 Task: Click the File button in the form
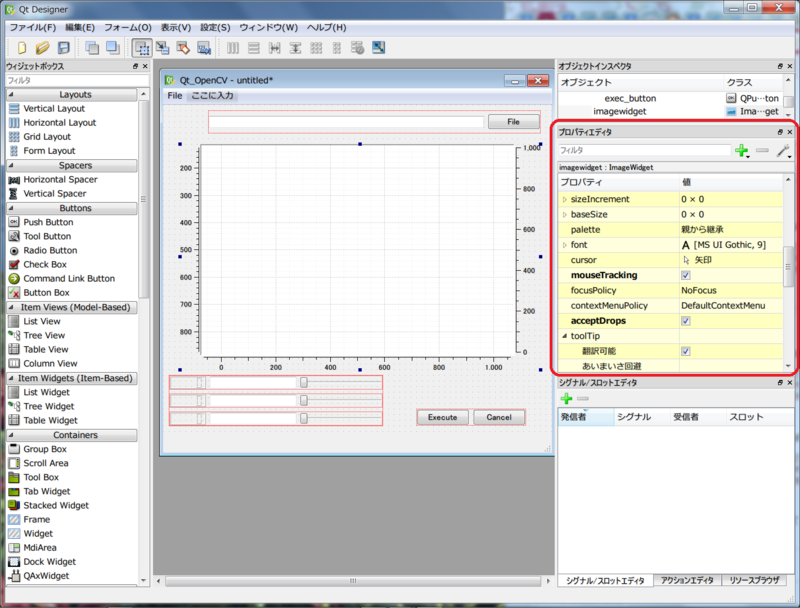[513, 122]
